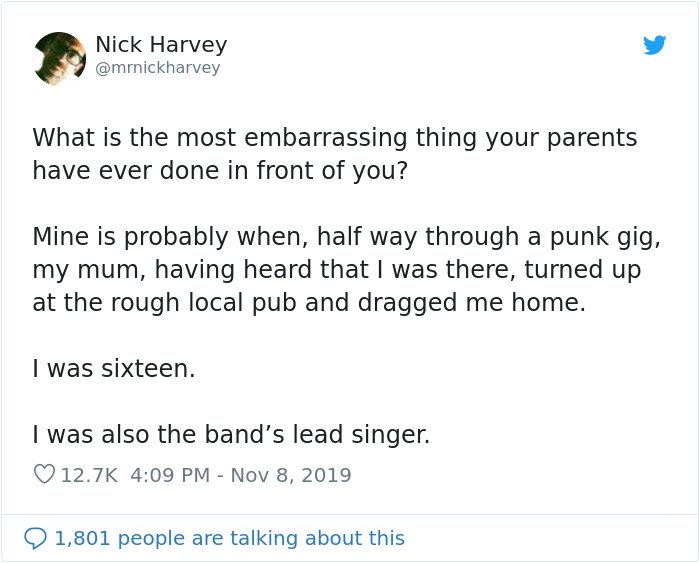Open Nick Harvey's profile picture
The height and width of the screenshot is (563, 700).
59,58
